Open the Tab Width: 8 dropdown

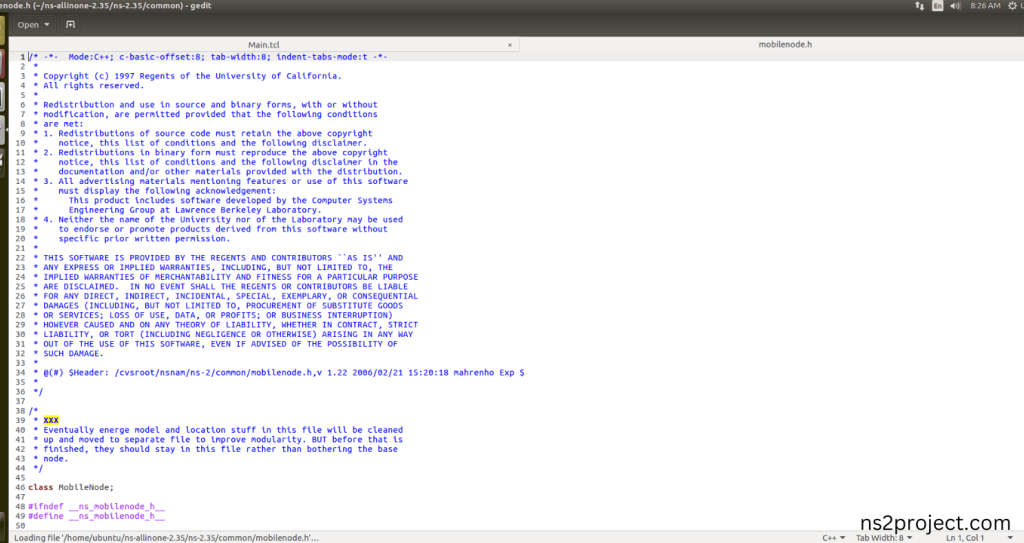click(x=884, y=538)
